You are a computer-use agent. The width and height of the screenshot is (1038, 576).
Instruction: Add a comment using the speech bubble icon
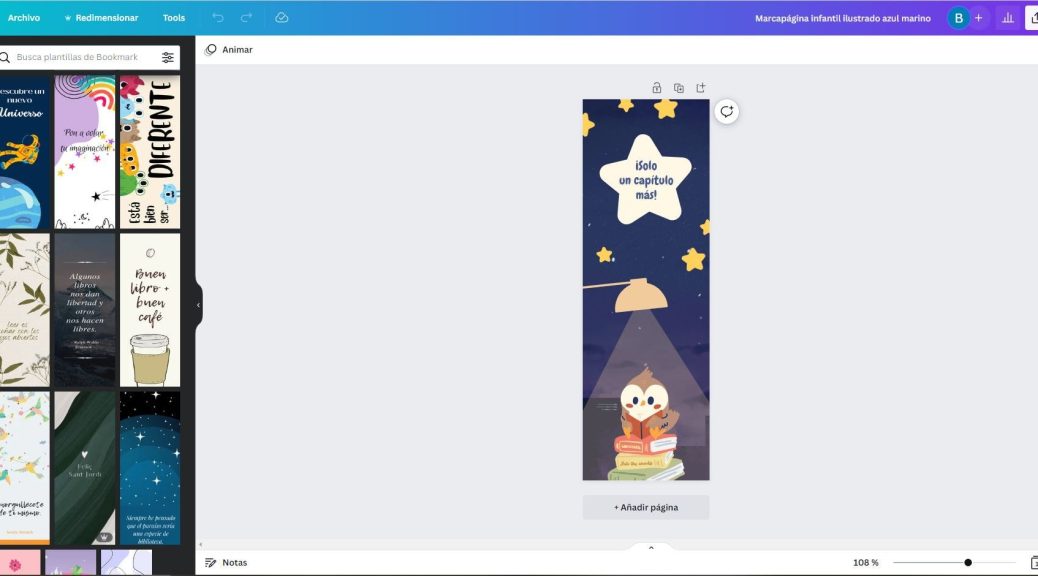pos(727,112)
